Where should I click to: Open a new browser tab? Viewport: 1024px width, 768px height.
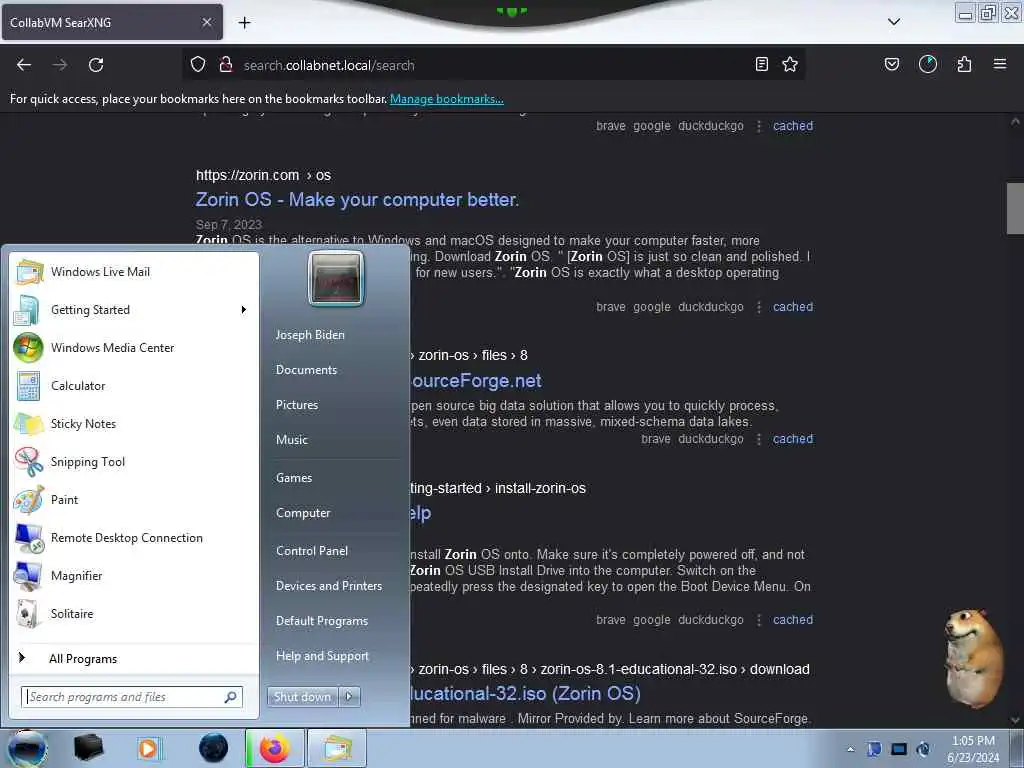[244, 23]
